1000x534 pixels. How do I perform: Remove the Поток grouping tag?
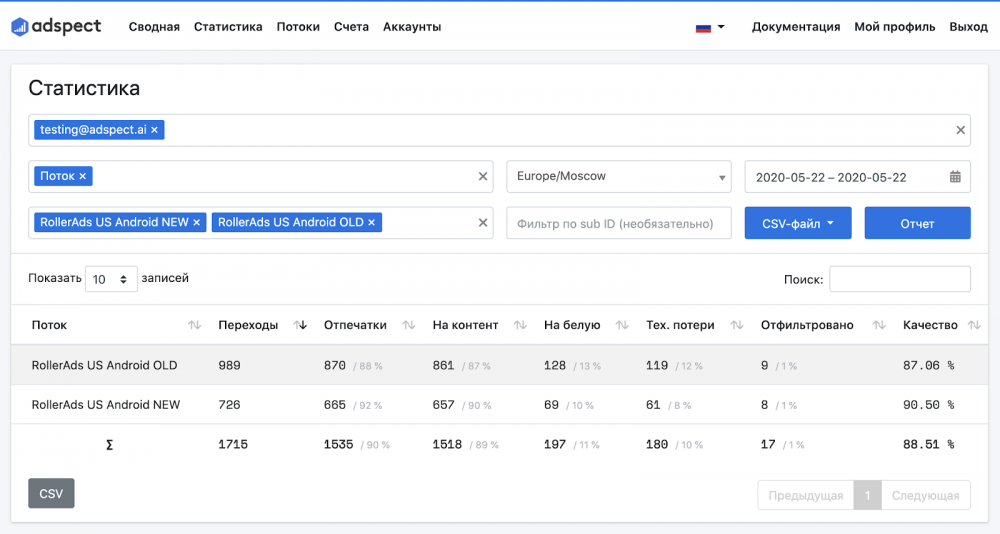82,176
